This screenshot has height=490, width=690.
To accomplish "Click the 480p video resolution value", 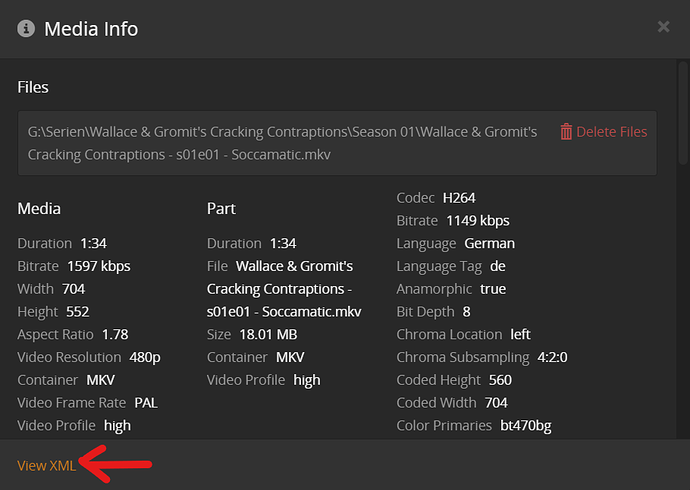I will (144, 357).
